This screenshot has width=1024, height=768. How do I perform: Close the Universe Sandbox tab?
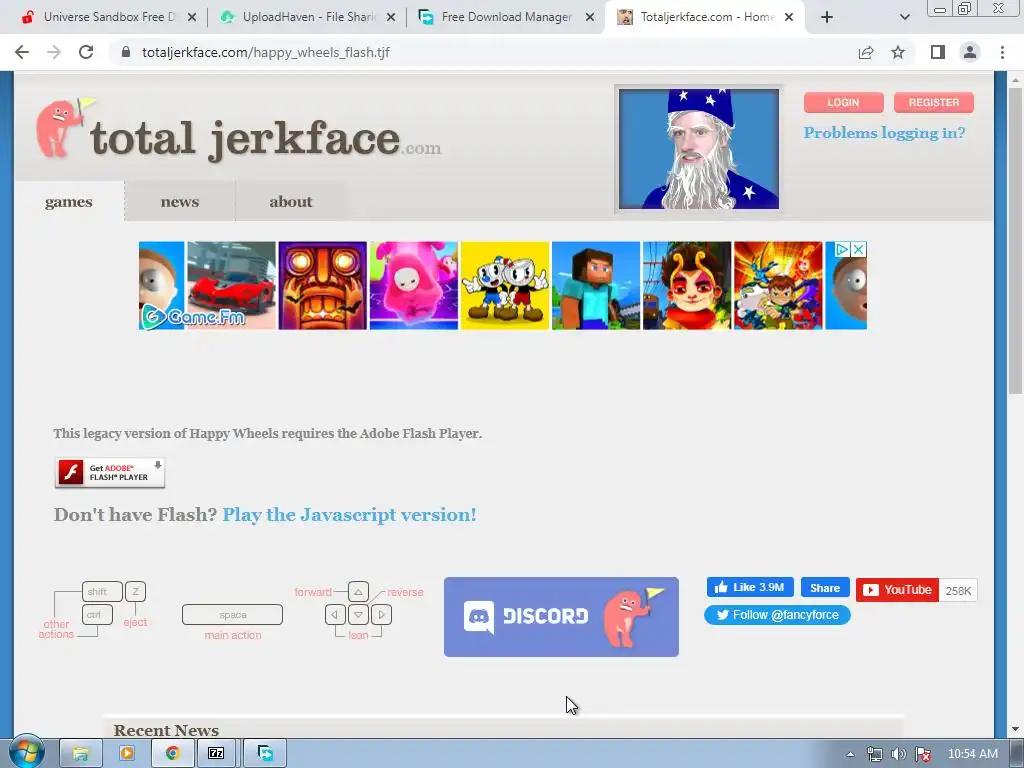pos(192,18)
